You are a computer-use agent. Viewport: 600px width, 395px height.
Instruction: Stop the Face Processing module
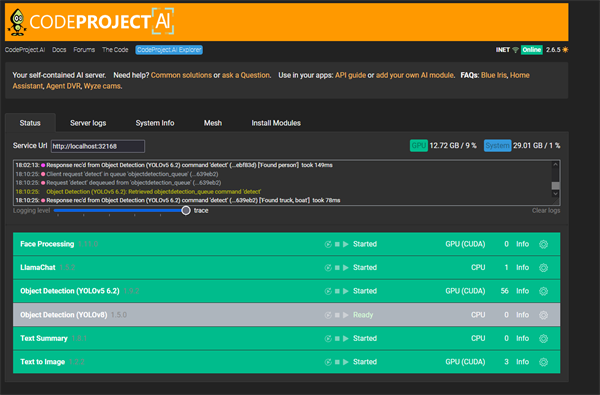(x=337, y=244)
